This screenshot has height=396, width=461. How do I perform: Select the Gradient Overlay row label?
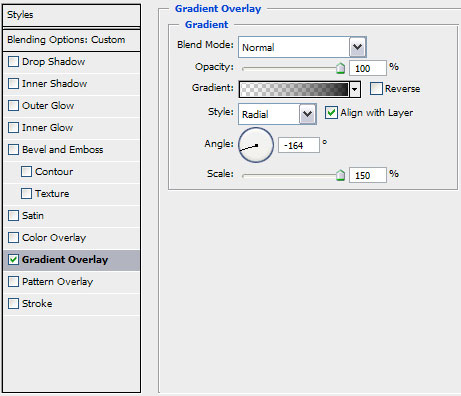(x=65, y=260)
